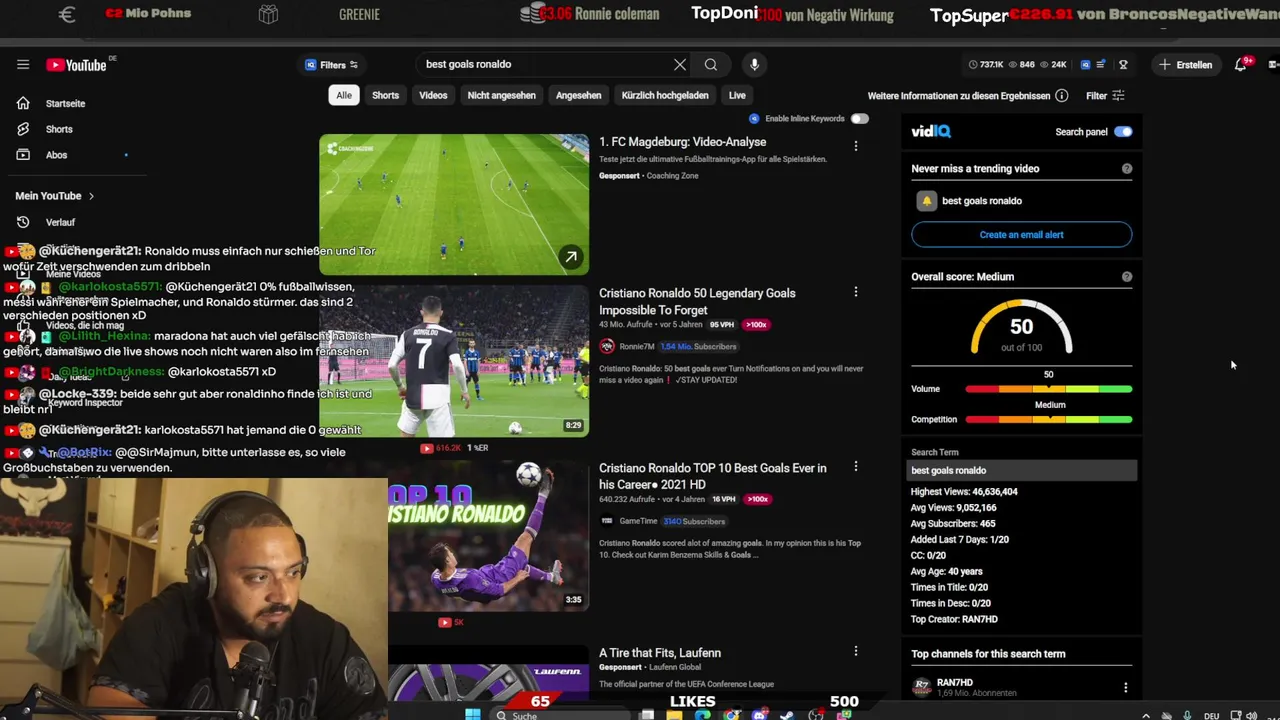Open help icon beside Overall score: Medium
This screenshot has height=720, width=1280.
(1127, 277)
